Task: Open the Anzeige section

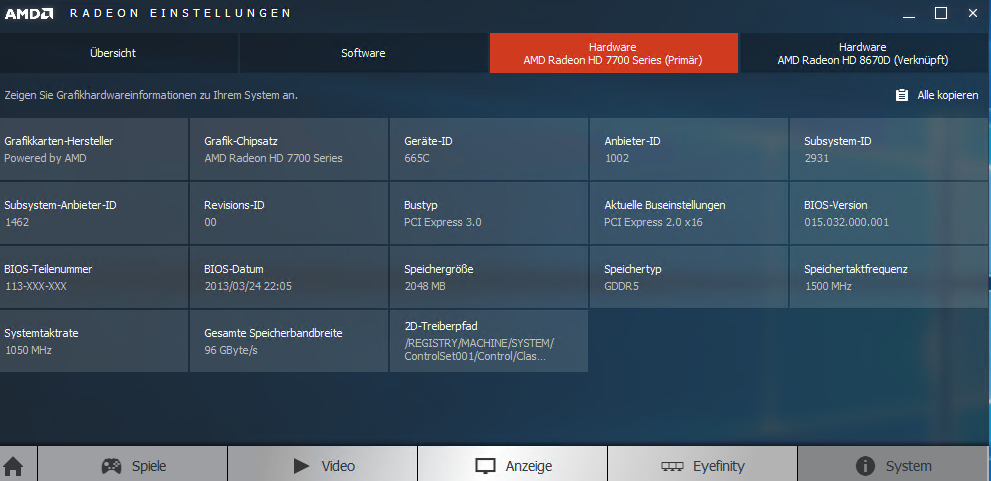Action: pos(513,463)
